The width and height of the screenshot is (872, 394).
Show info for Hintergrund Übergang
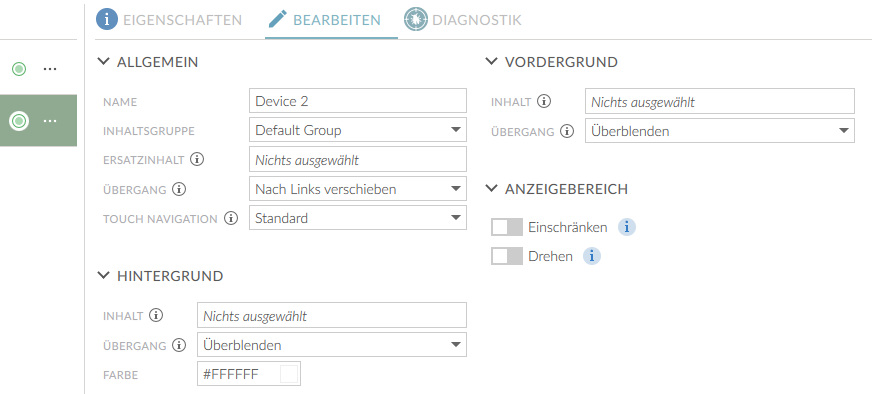coord(179,345)
